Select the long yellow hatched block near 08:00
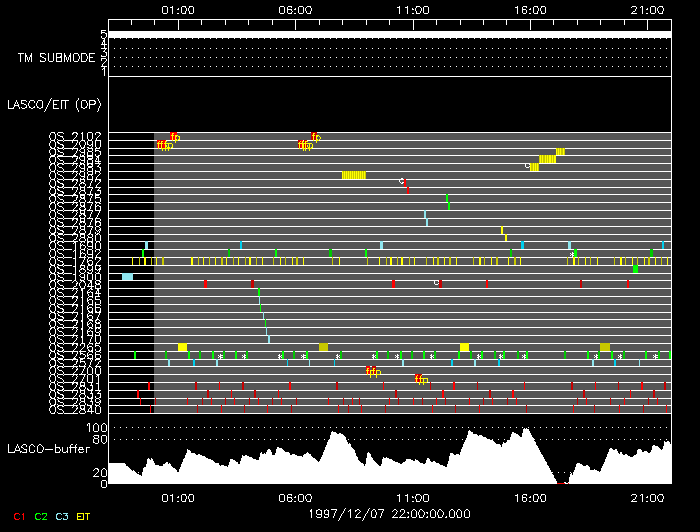700x532 pixels. pyautogui.click(x=354, y=175)
